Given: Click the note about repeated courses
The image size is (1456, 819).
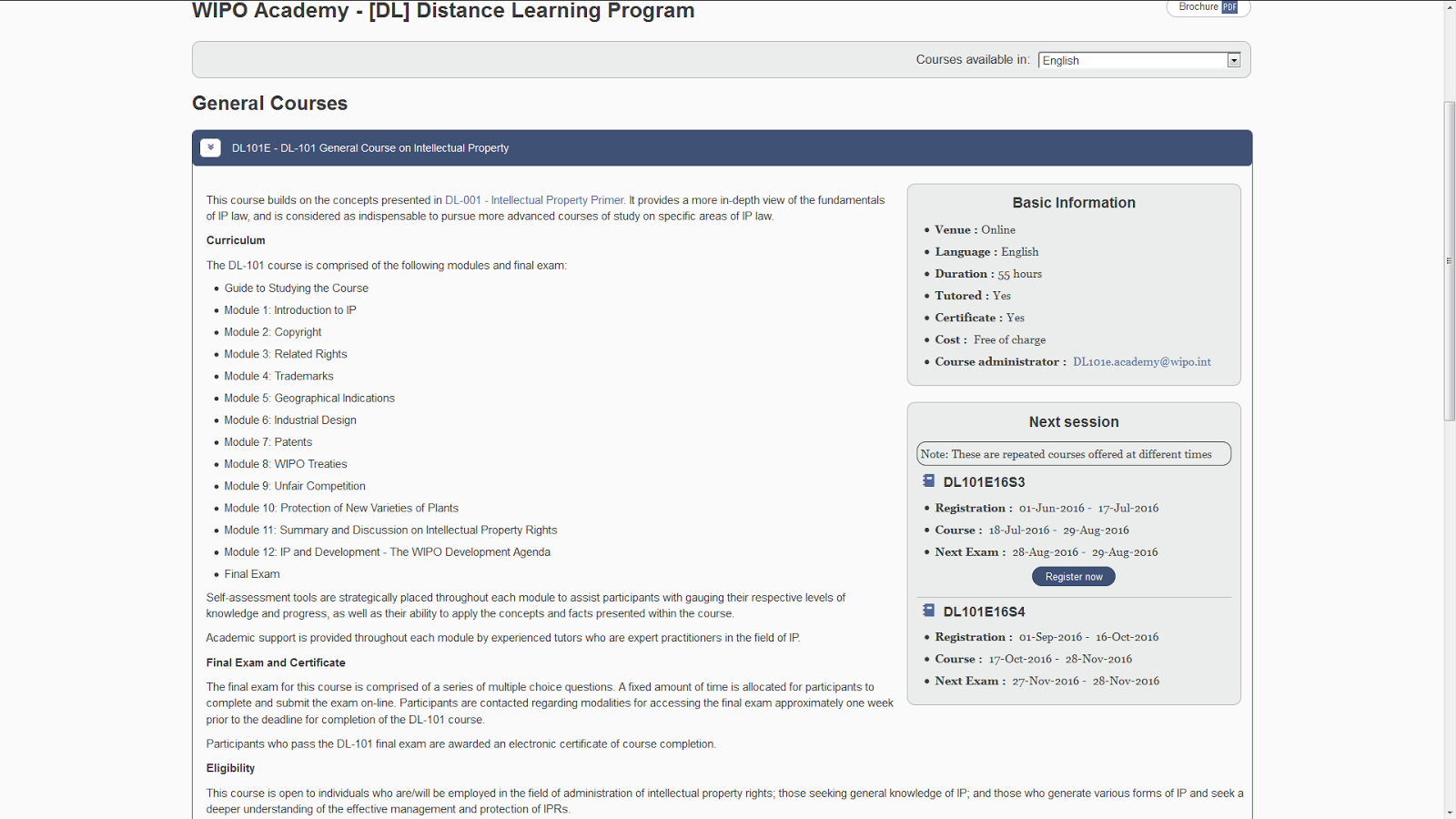Looking at the screenshot, I should coord(1074,454).
